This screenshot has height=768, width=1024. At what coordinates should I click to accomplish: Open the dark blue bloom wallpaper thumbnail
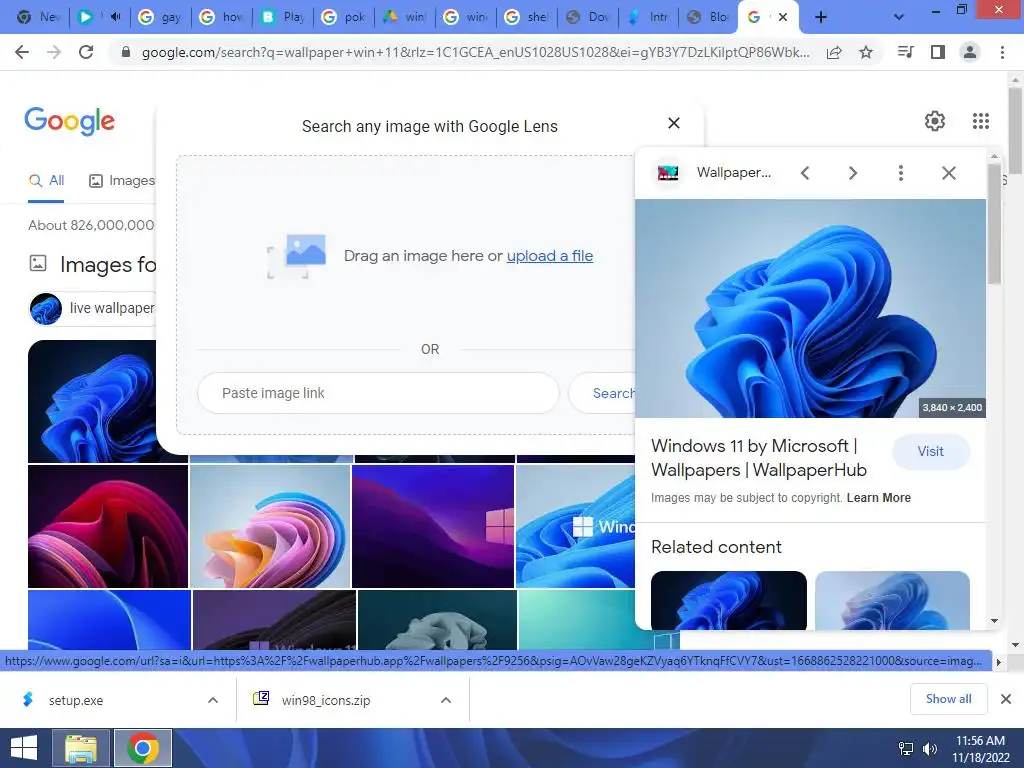92,401
